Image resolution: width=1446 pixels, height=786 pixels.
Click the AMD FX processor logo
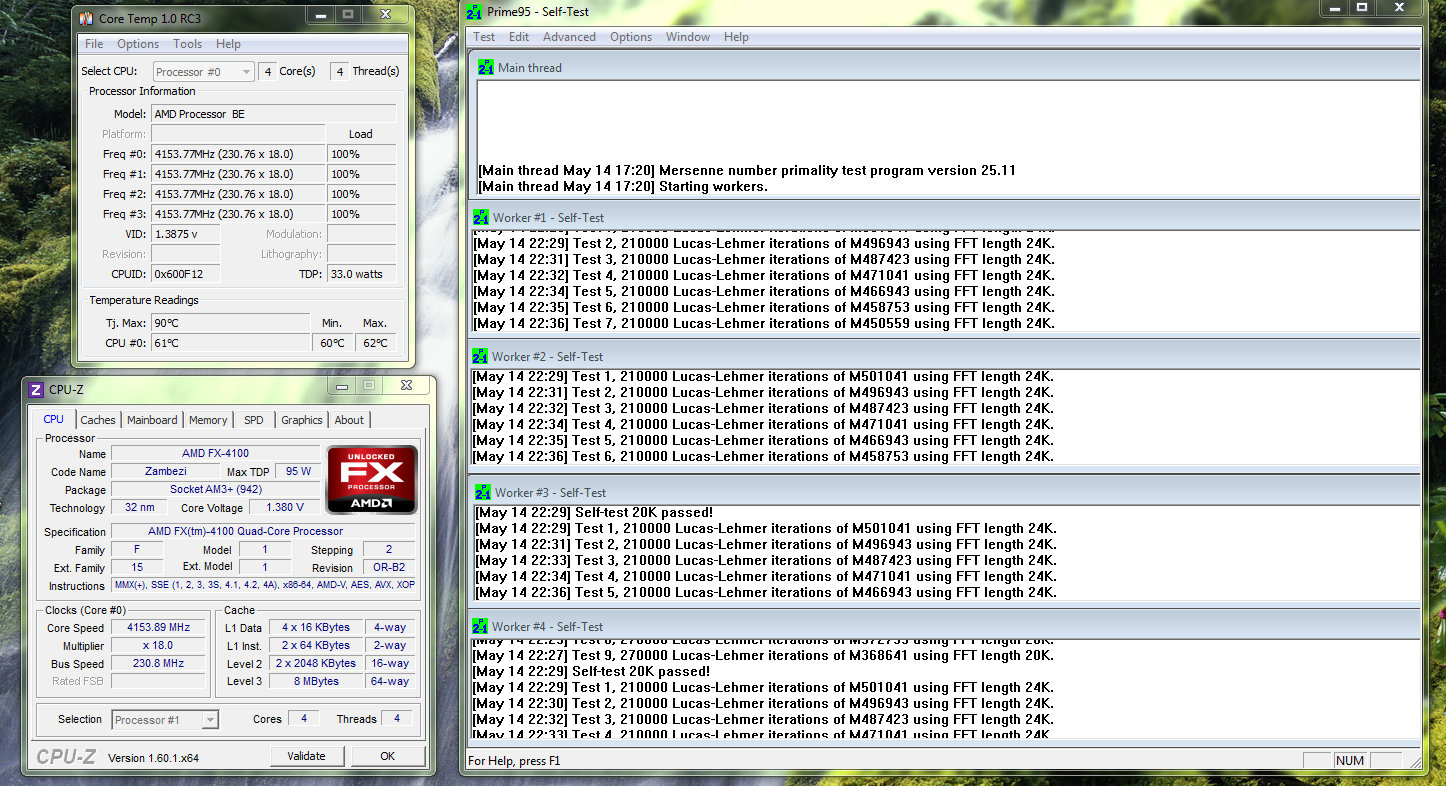[x=371, y=479]
